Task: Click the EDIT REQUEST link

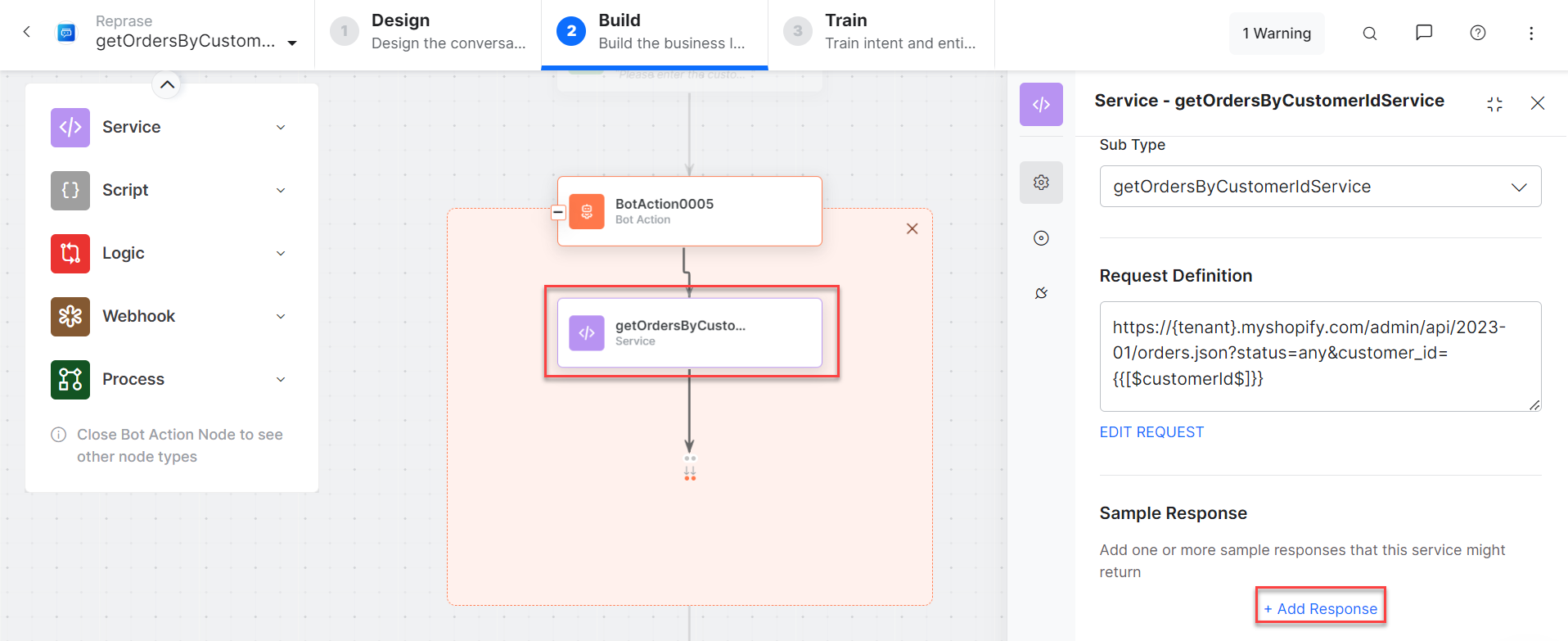Action: [1151, 432]
